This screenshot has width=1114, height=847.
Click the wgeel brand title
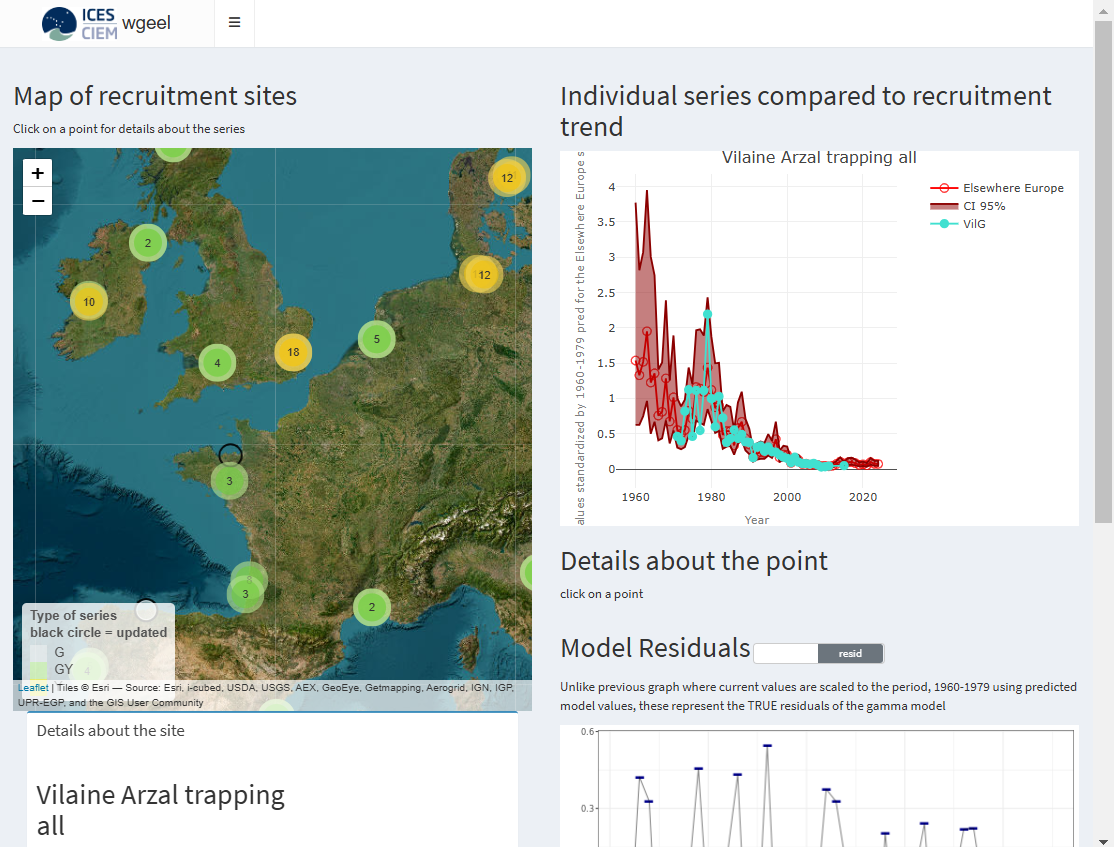(x=146, y=23)
